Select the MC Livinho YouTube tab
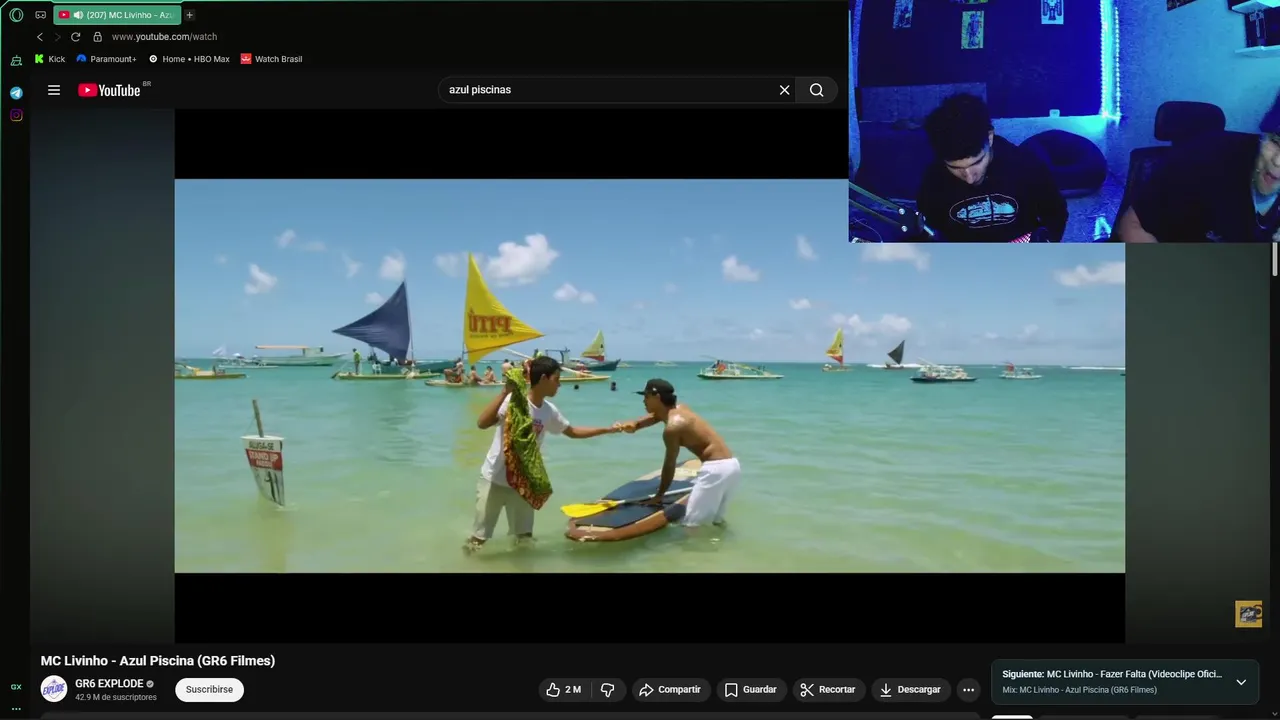This screenshot has height=720, width=1280. (x=118, y=15)
